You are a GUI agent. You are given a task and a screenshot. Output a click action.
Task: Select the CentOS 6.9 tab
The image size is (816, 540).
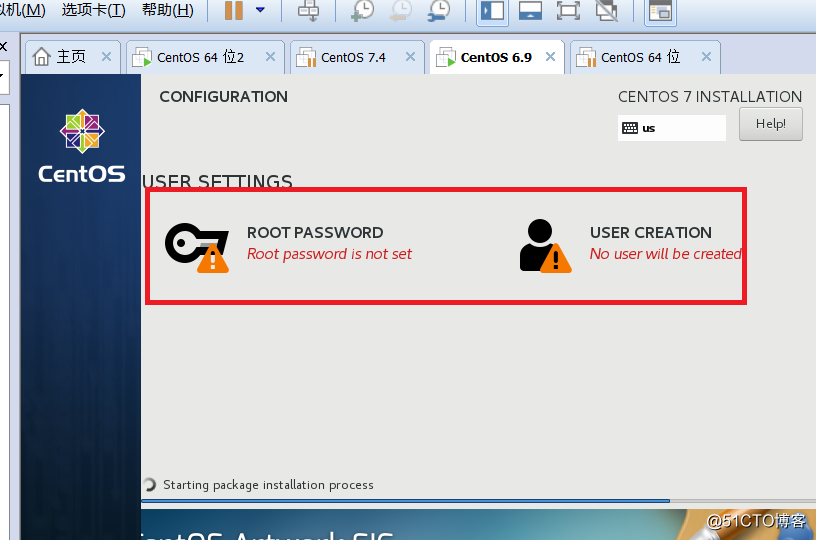[496, 57]
